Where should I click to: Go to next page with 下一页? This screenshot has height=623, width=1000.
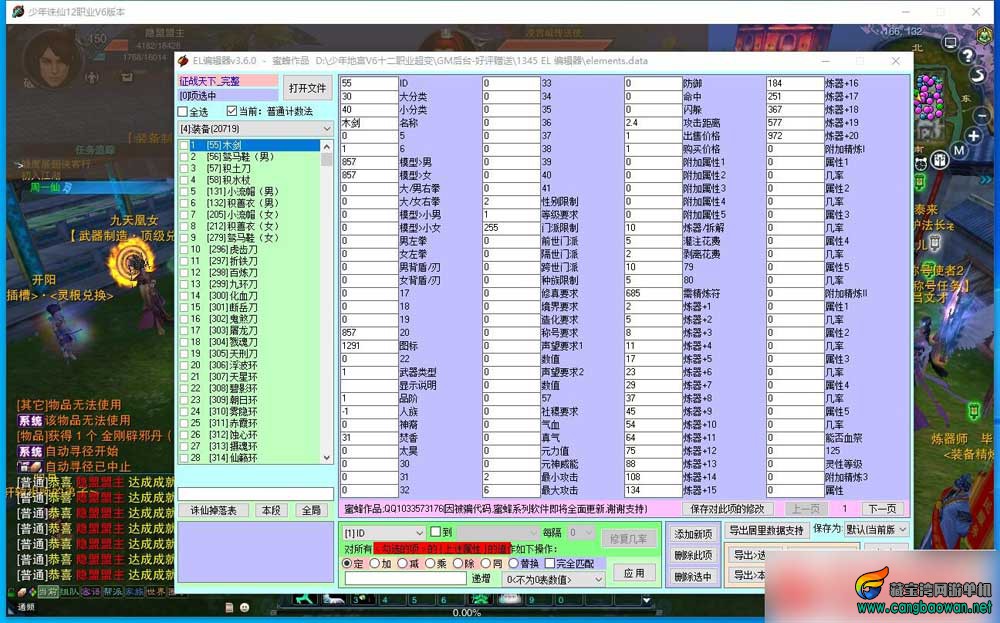click(x=881, y=509)
